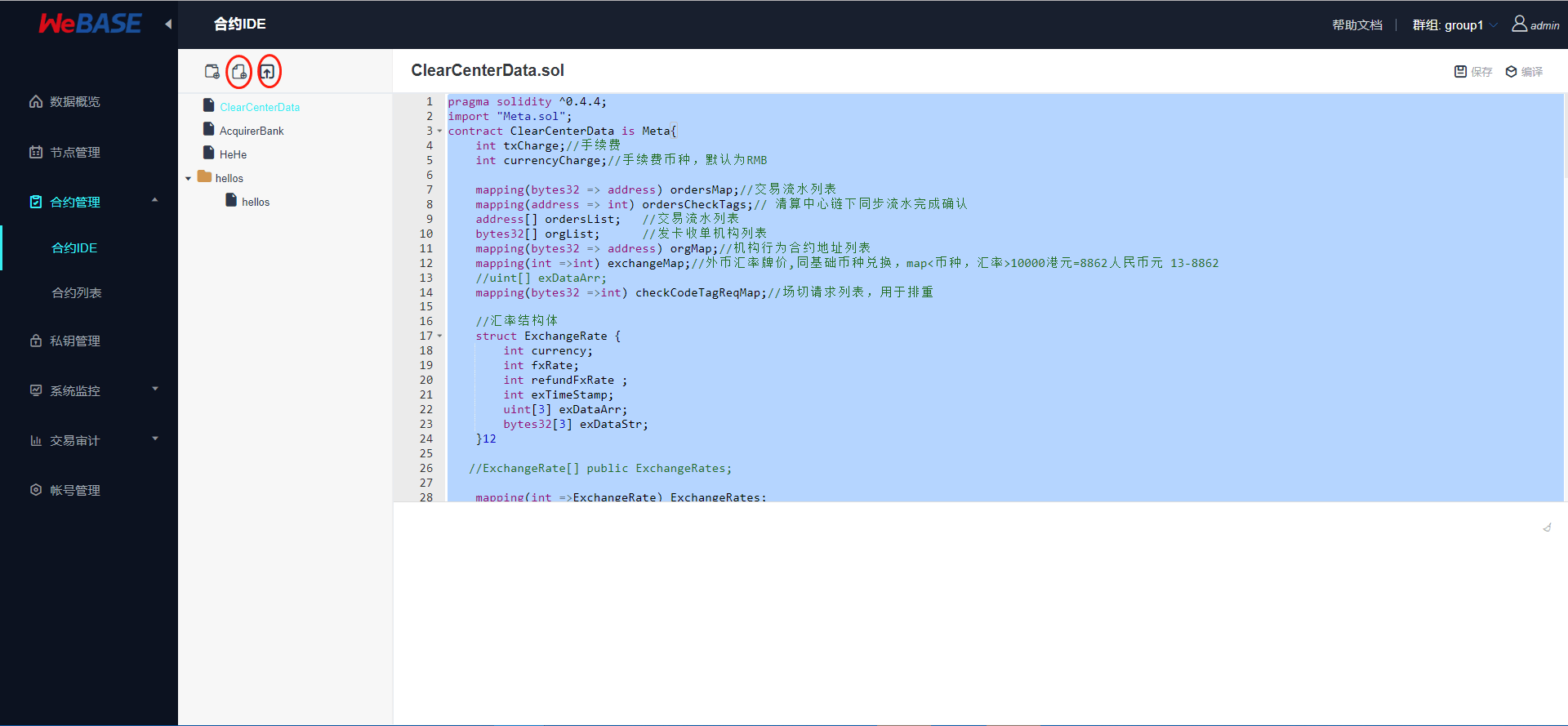Click the editor resize handle at bottom right
1568x726 pixels.
[x=1547, y=528]
